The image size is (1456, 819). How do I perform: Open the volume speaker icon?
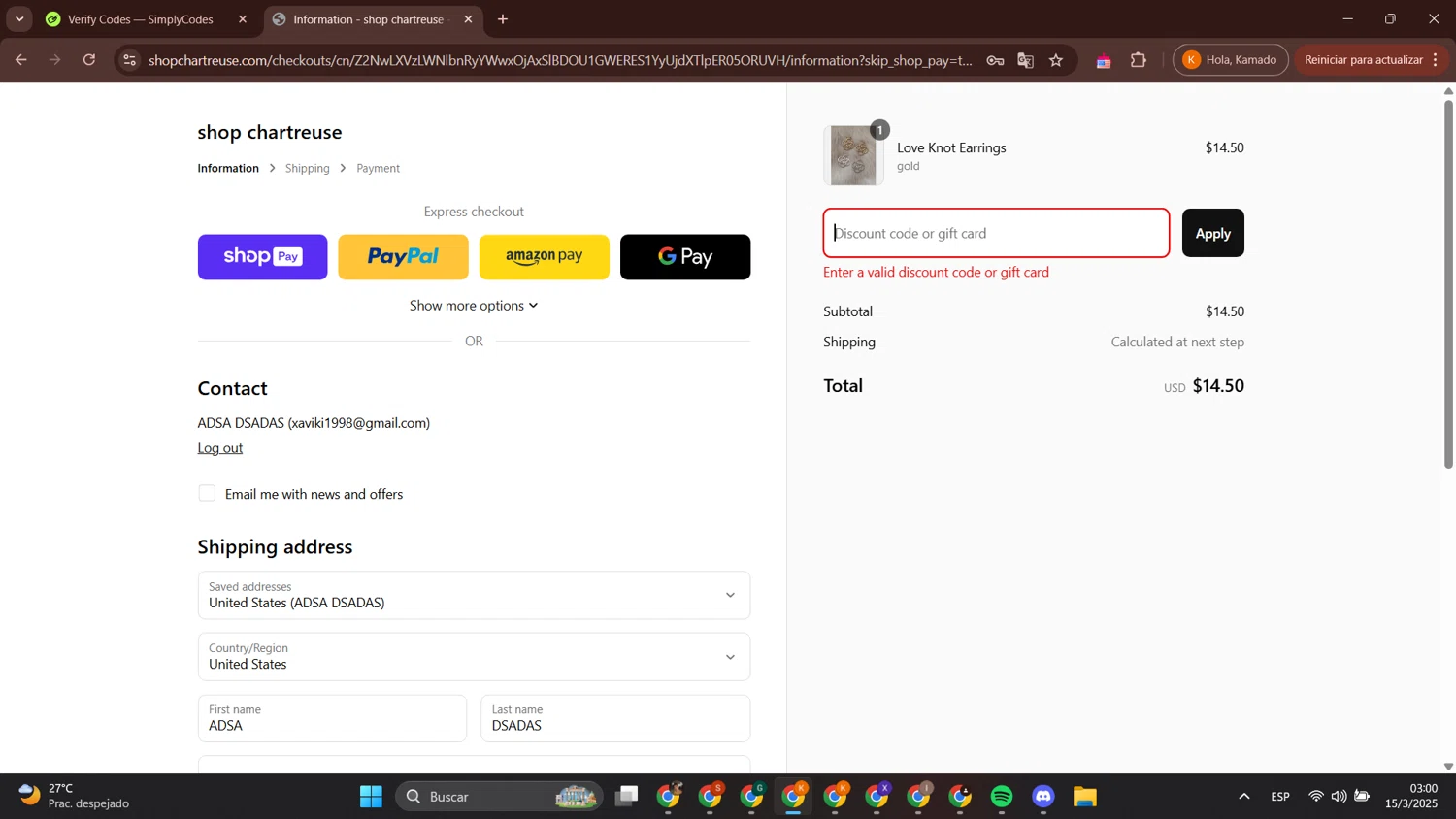pyautogui.click(x=1339, y=796)
